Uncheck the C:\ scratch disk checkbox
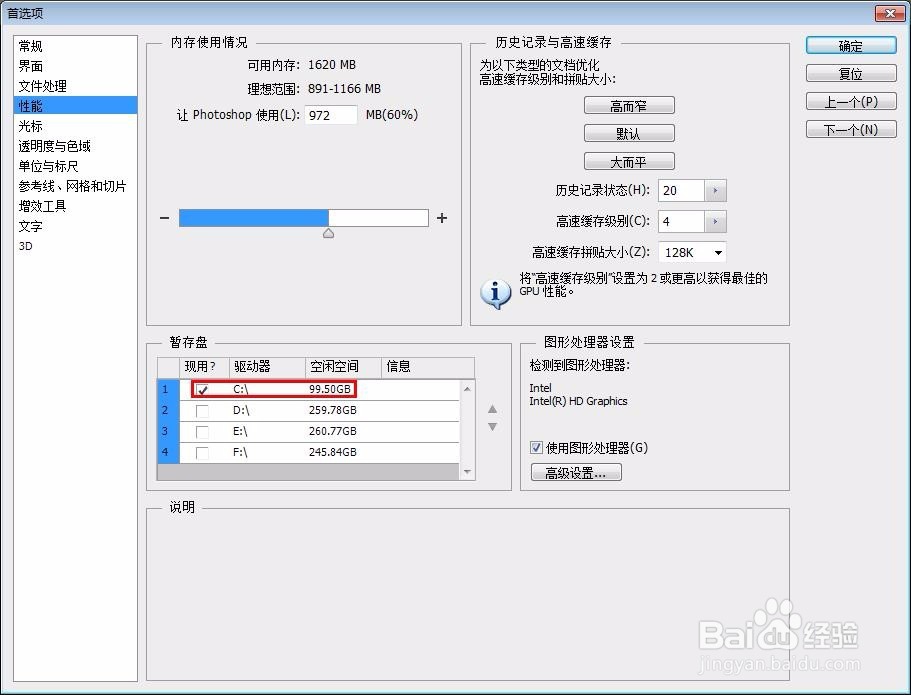Viewport: 911px width, 695px height. tap(202, 389)
